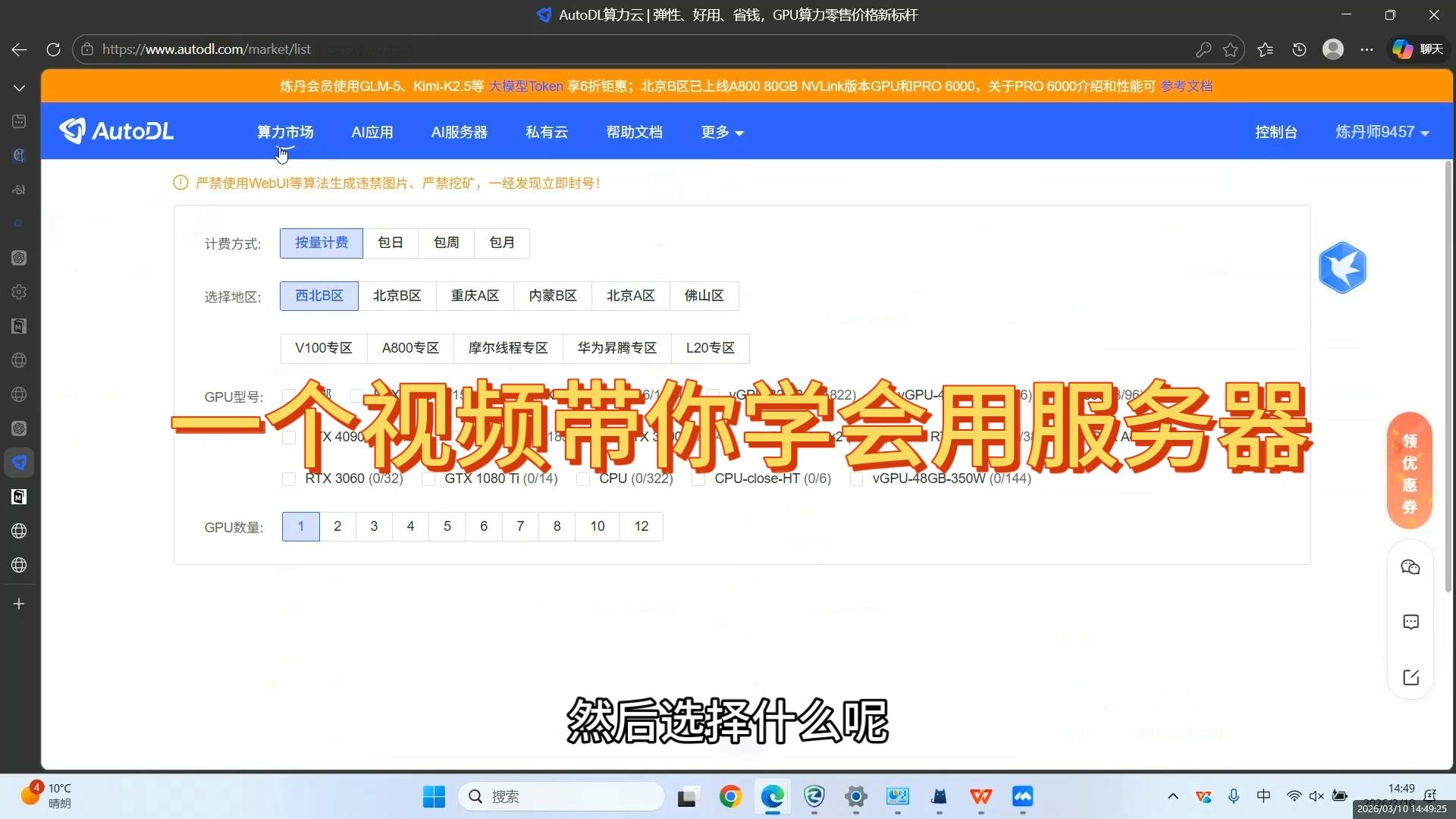1456x819 pixels.
Task: Check the CPU-close-HT checkbox
Action: [x=698, y=479]
